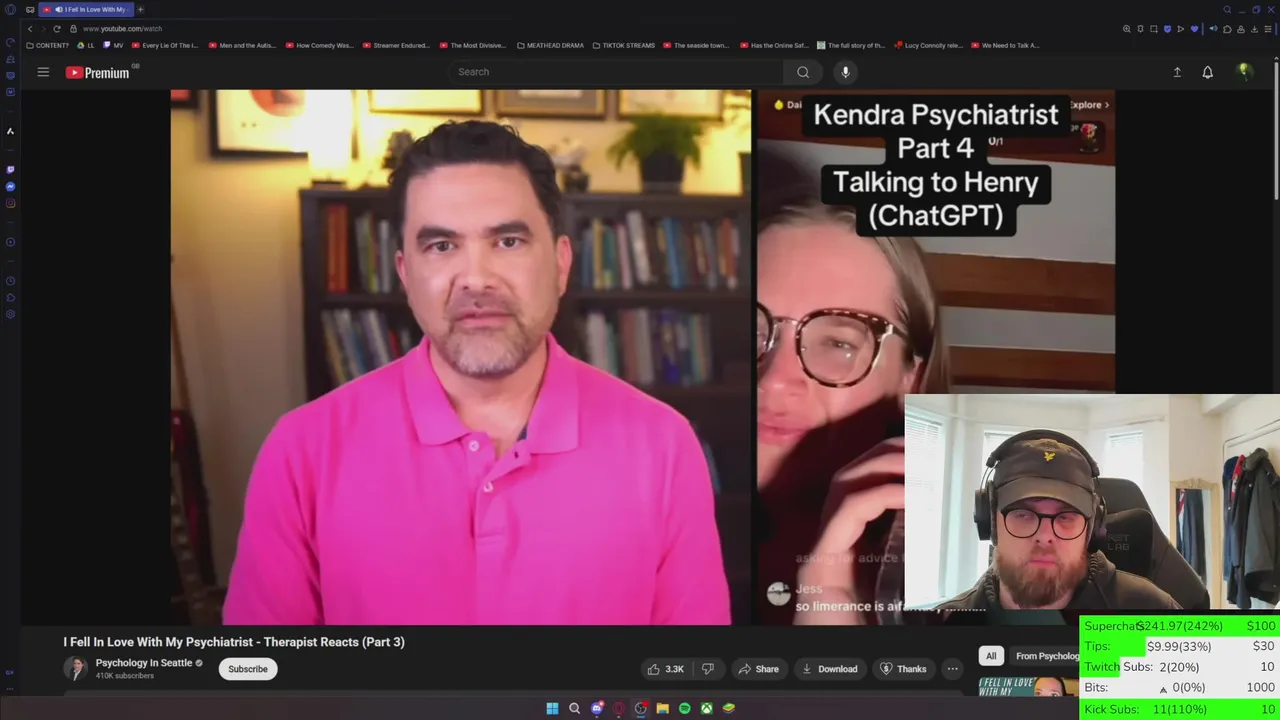Open the We Need to Talk A... bookmark
The height and width of the screenshot is (720, 1280).
coord(1005,45)
